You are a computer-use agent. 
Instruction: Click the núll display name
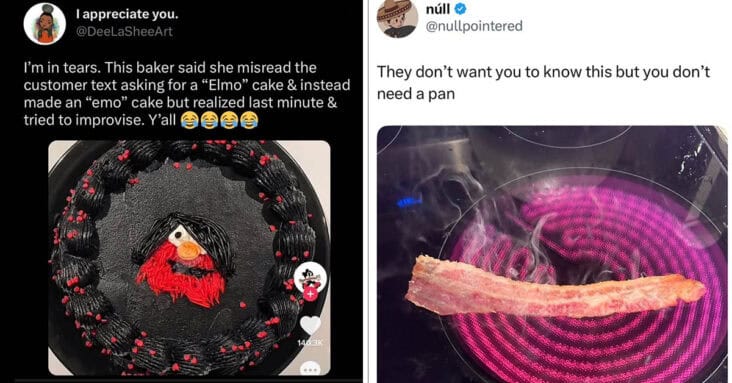(438, 9)
